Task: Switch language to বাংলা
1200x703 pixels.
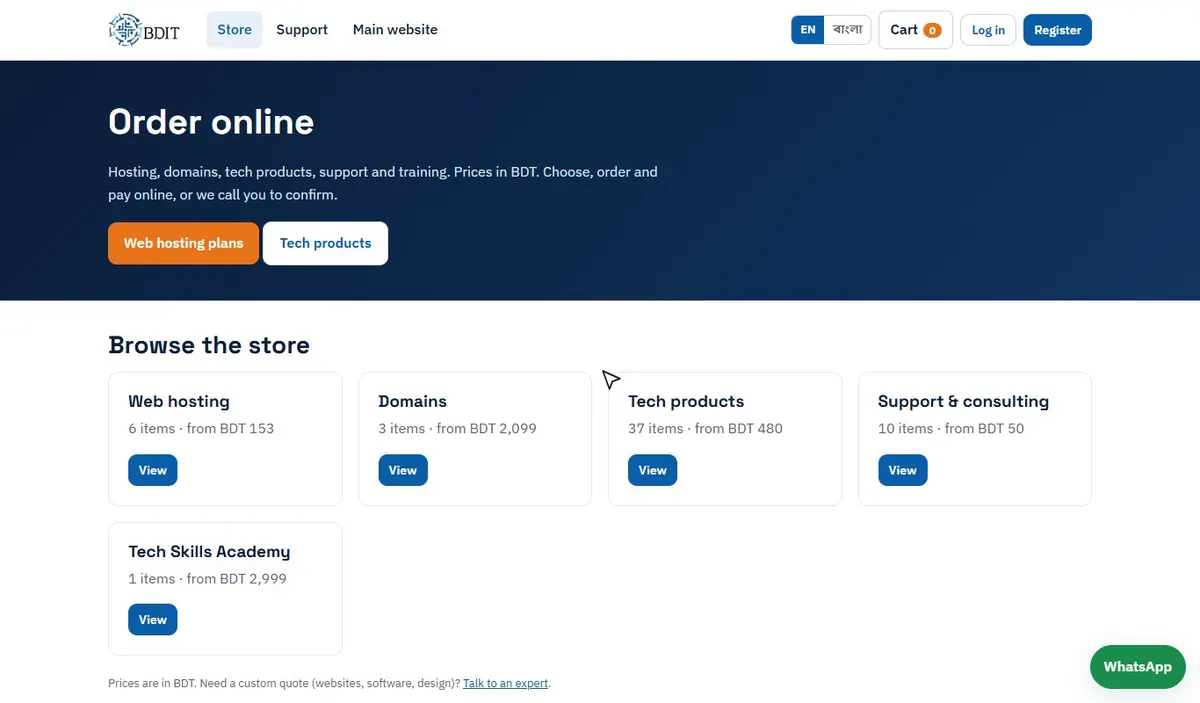Action: coord(847,30)
